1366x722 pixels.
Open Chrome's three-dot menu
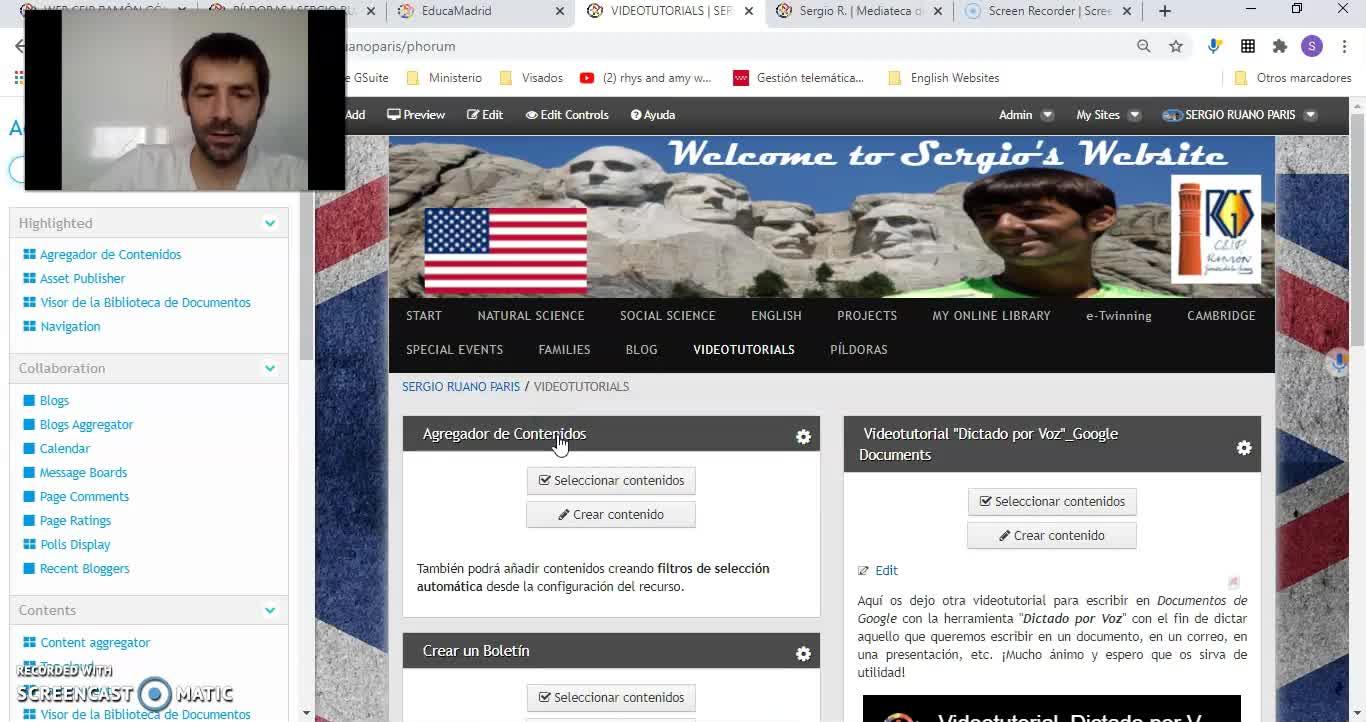click(x=1344, y=46)
